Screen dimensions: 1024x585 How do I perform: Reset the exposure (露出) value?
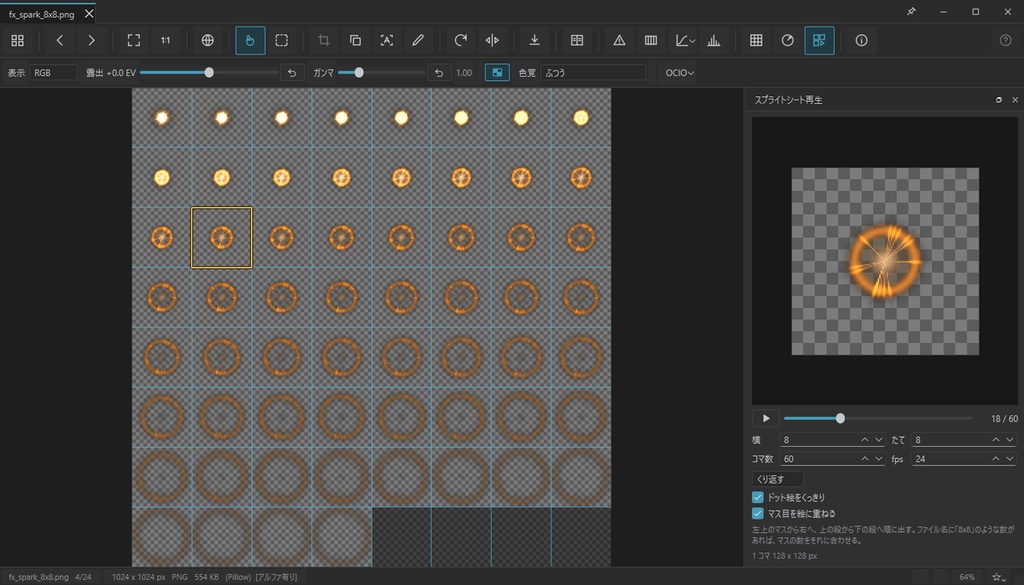pyautogui.click(x=292, y=72)
